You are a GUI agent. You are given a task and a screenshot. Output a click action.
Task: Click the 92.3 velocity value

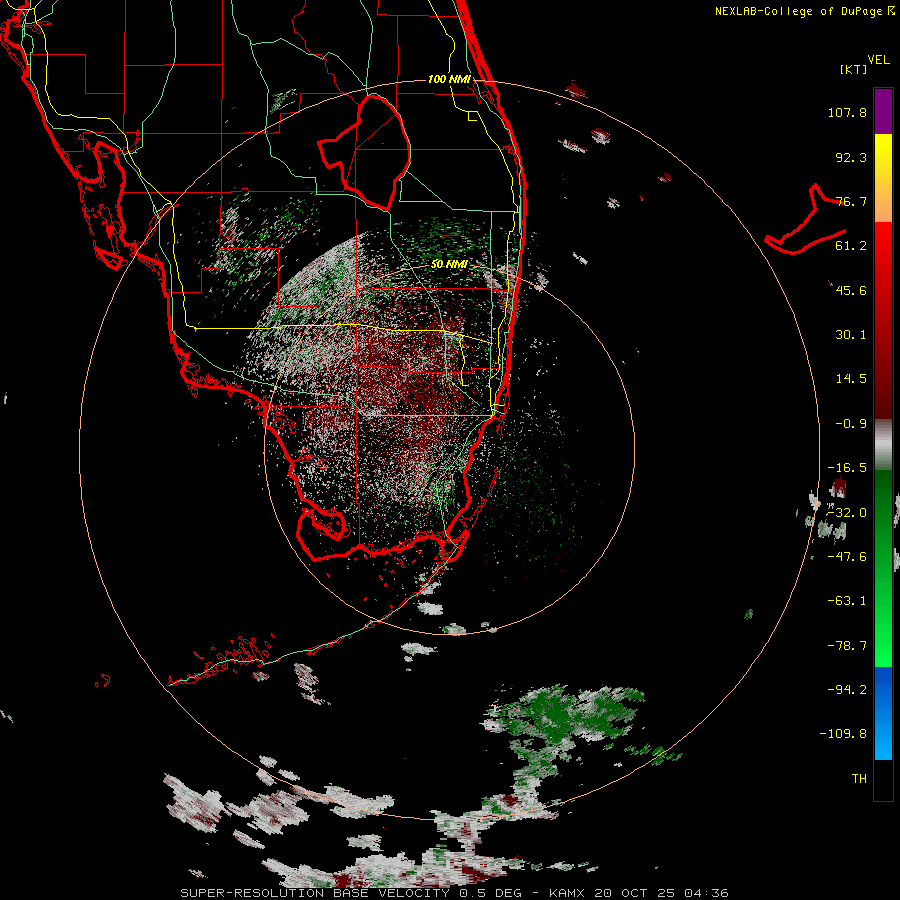tap(851, 157)
